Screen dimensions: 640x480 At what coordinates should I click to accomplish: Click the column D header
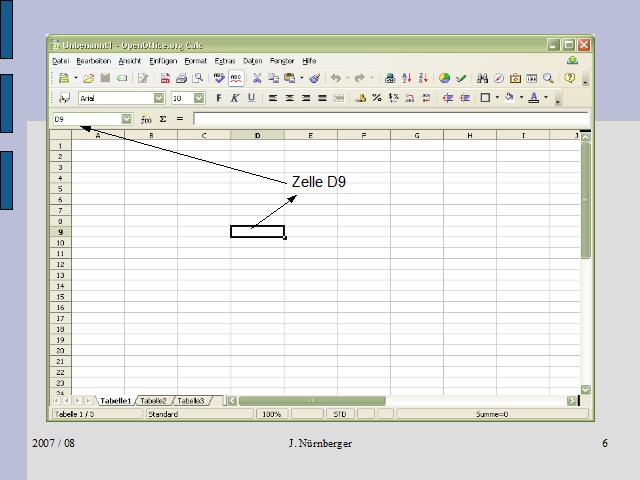(257, 135)
